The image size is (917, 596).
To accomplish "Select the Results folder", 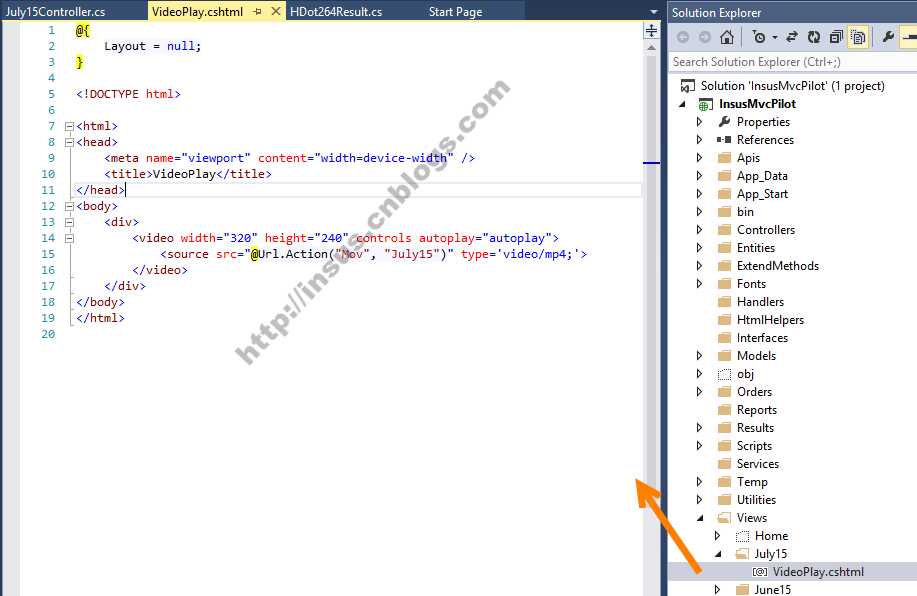I will [755, 428].
